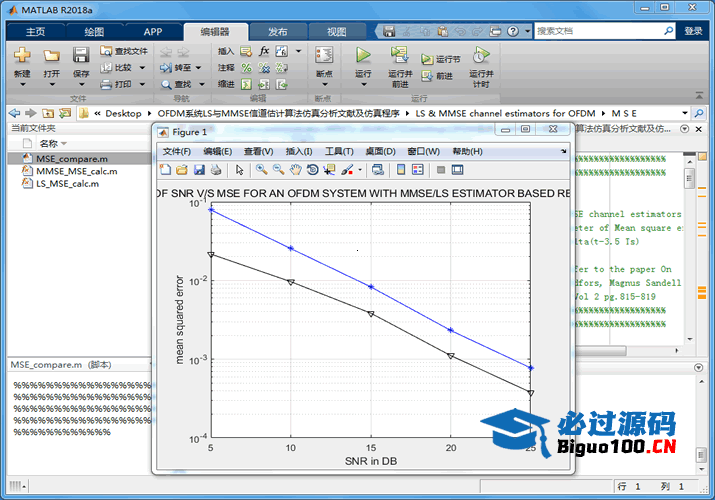Toggle the Data Cursor tool
This screenshot has height=500, width=715.
[x=329, y=170]
